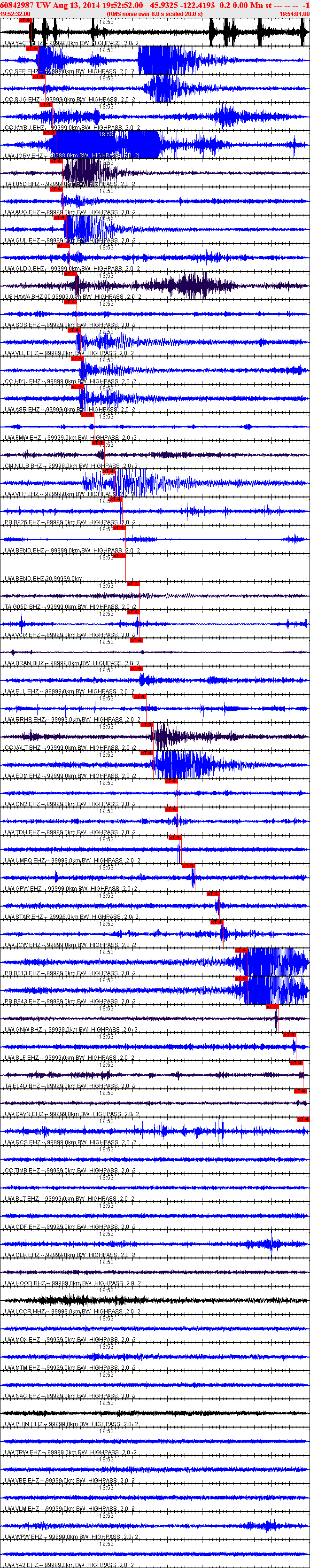Select the CC.TIMB EHZ station label

click(x=70, y=1171)
